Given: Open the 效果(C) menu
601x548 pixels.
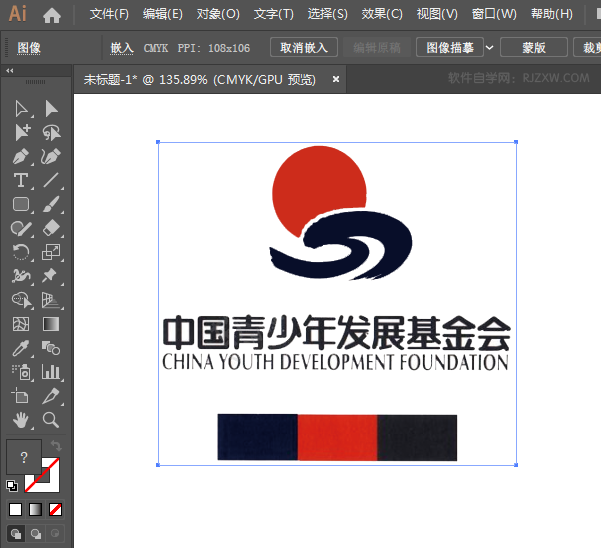Looking at the screenshot, I should click(382, 14).
